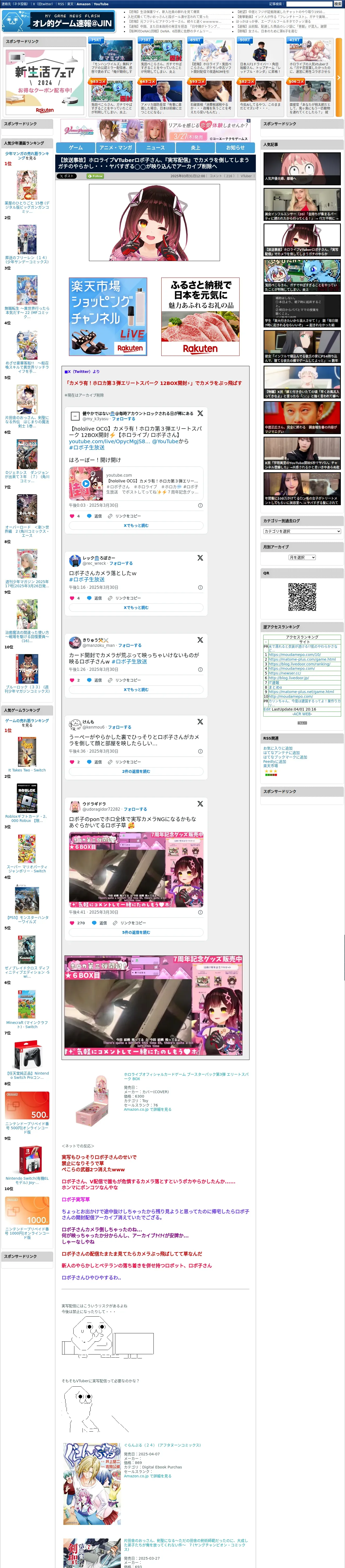345x1568 pixels.
Task: Click the X logo on kenmou6's tweet
Action: pyautogui.click(x=200, y=721)
